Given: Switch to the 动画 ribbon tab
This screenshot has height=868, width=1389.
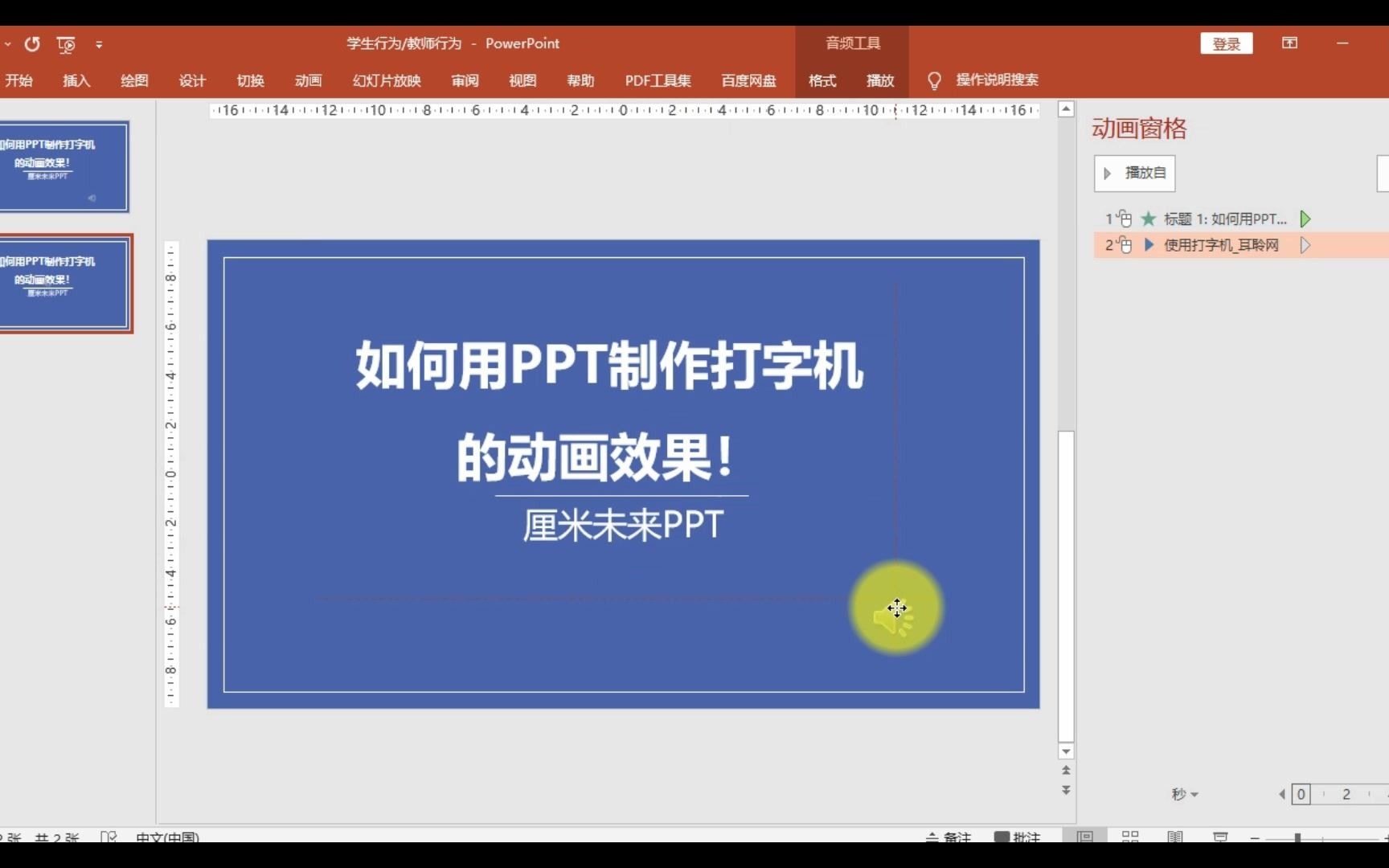Looking at the screenshot, I should tap(308, 80).
